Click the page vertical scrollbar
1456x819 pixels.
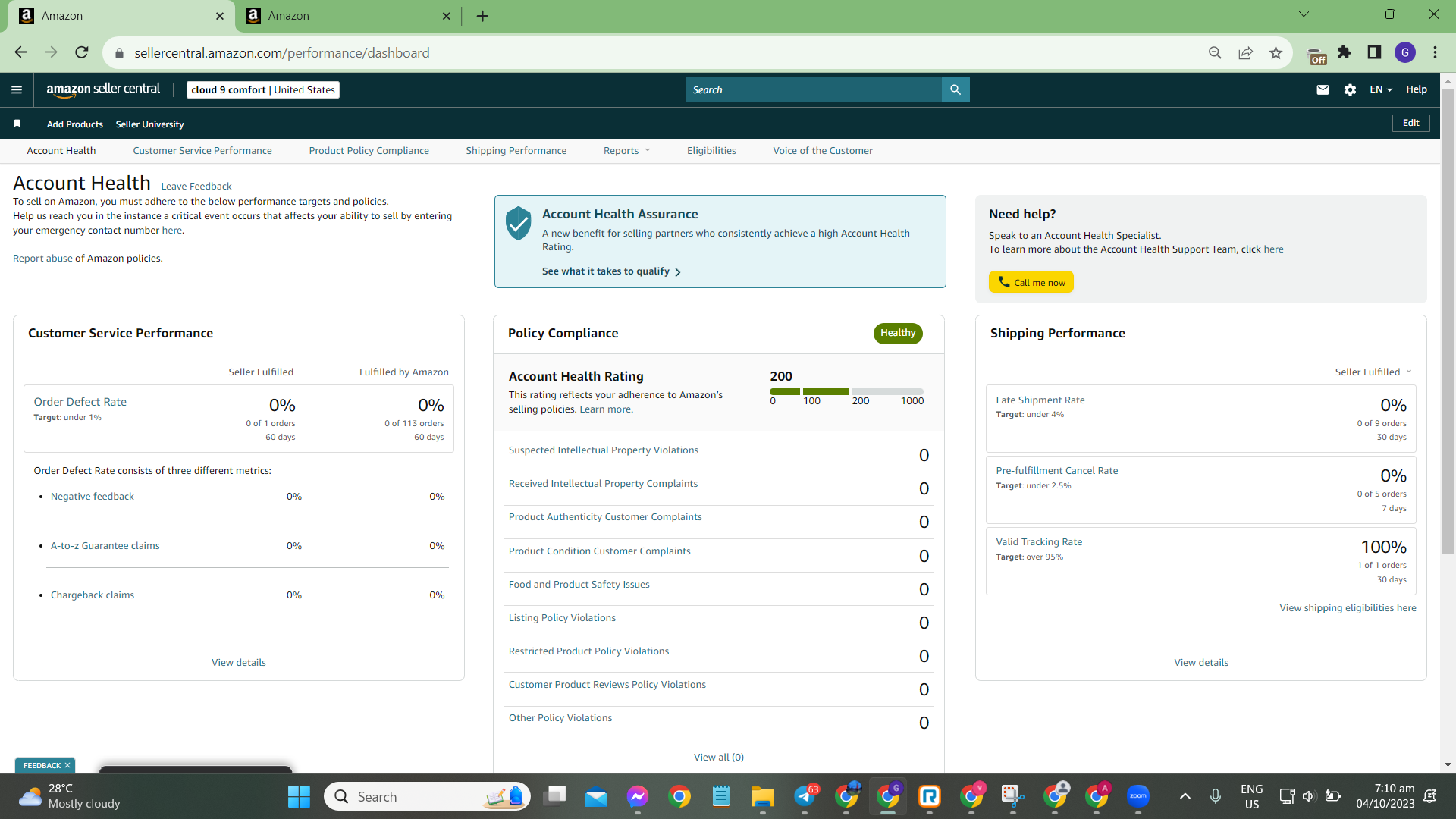coord(1448,322)
